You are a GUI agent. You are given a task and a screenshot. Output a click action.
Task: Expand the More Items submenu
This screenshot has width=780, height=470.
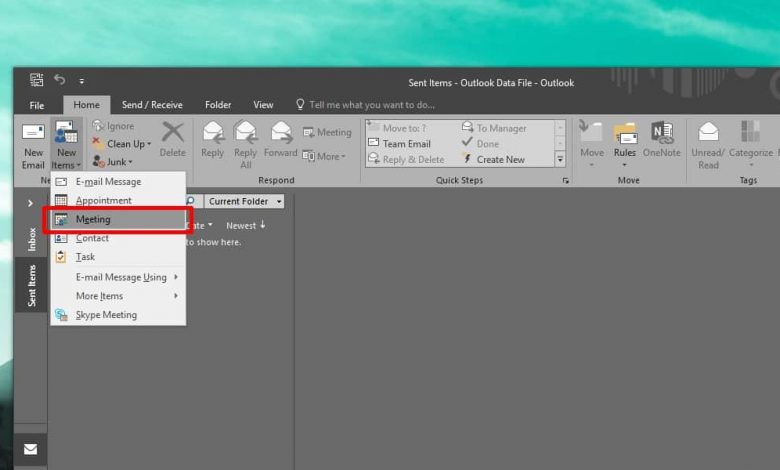pos(118,296)
